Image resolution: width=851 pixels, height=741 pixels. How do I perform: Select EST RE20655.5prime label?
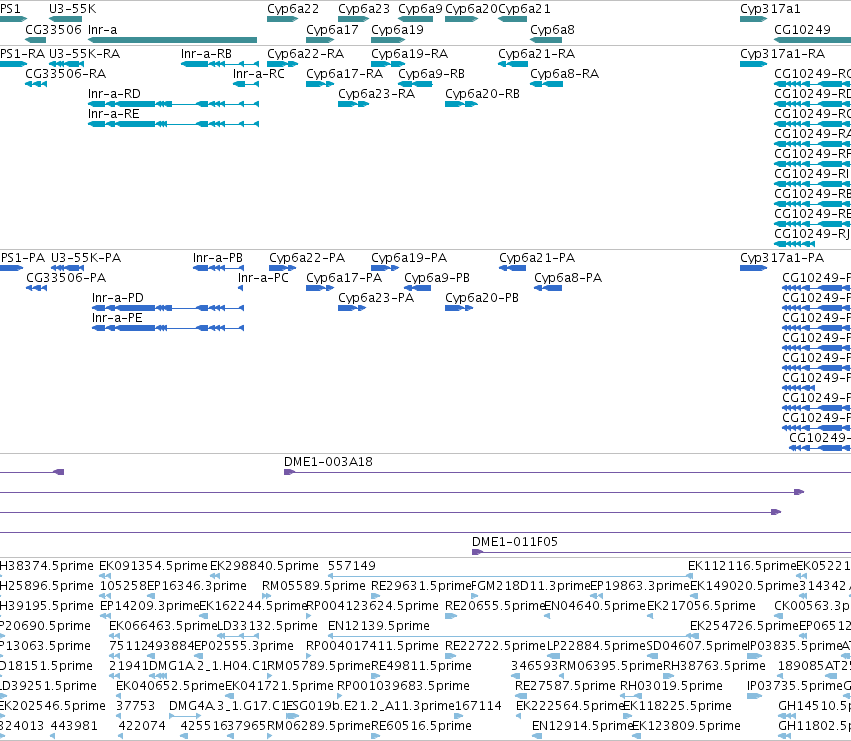494,606
